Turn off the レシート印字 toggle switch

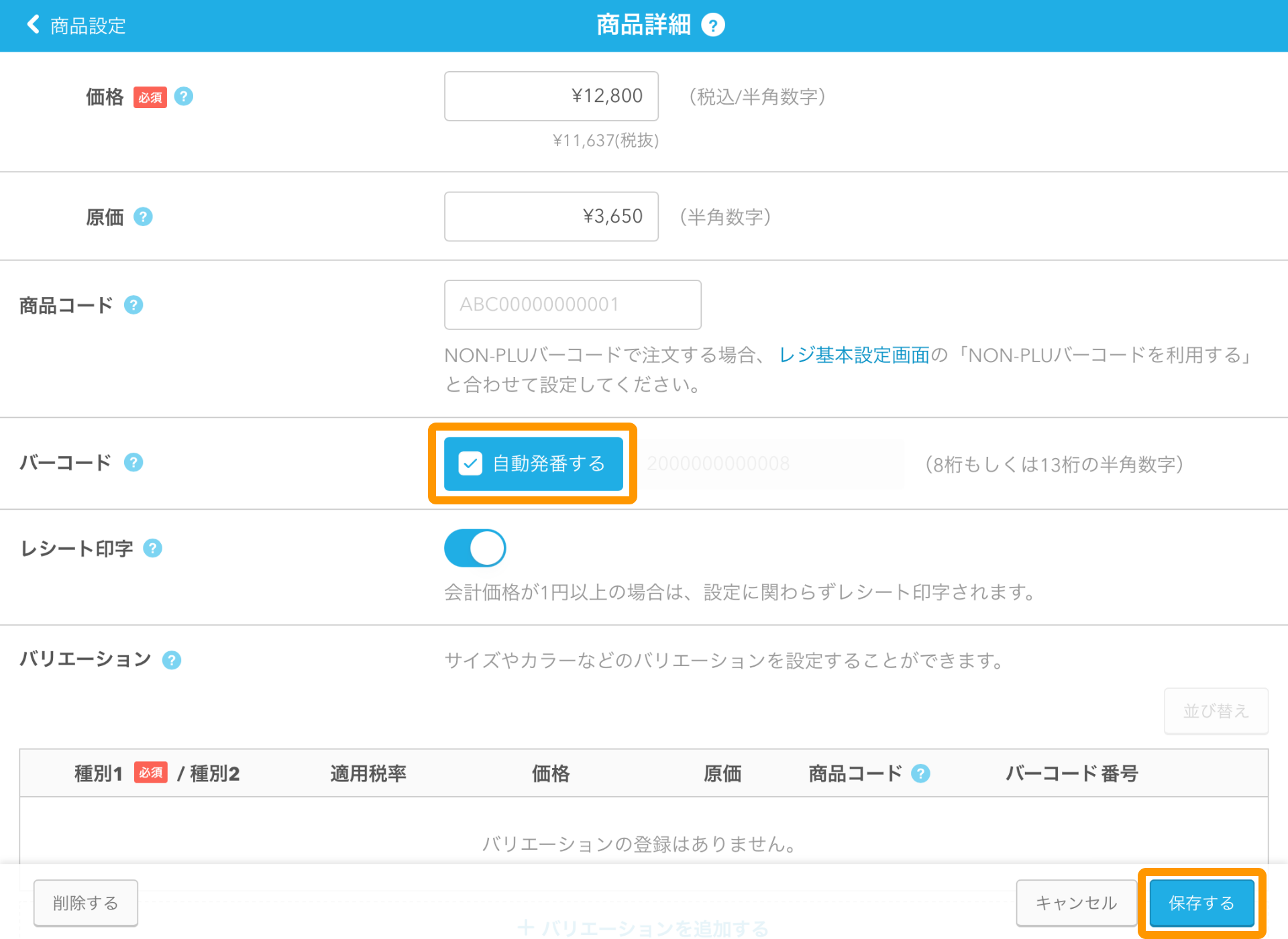tap(475, 548)
